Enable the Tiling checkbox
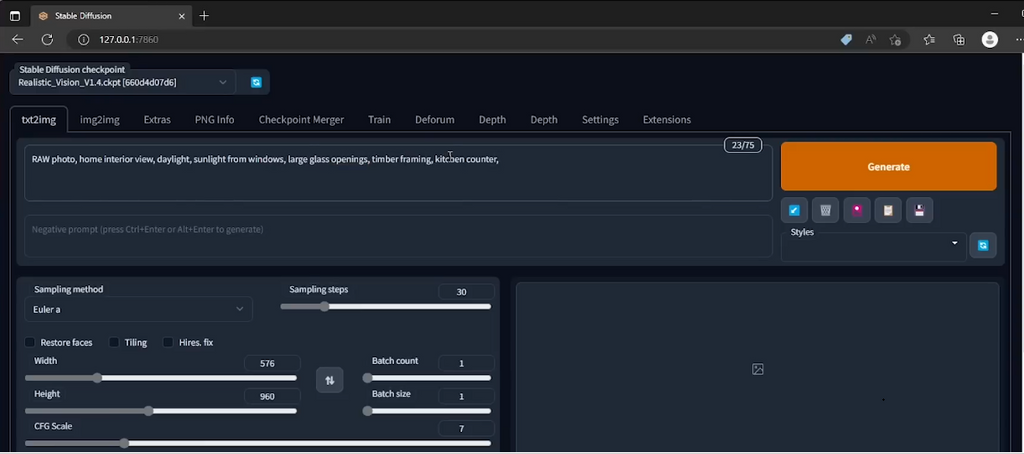 114,342
